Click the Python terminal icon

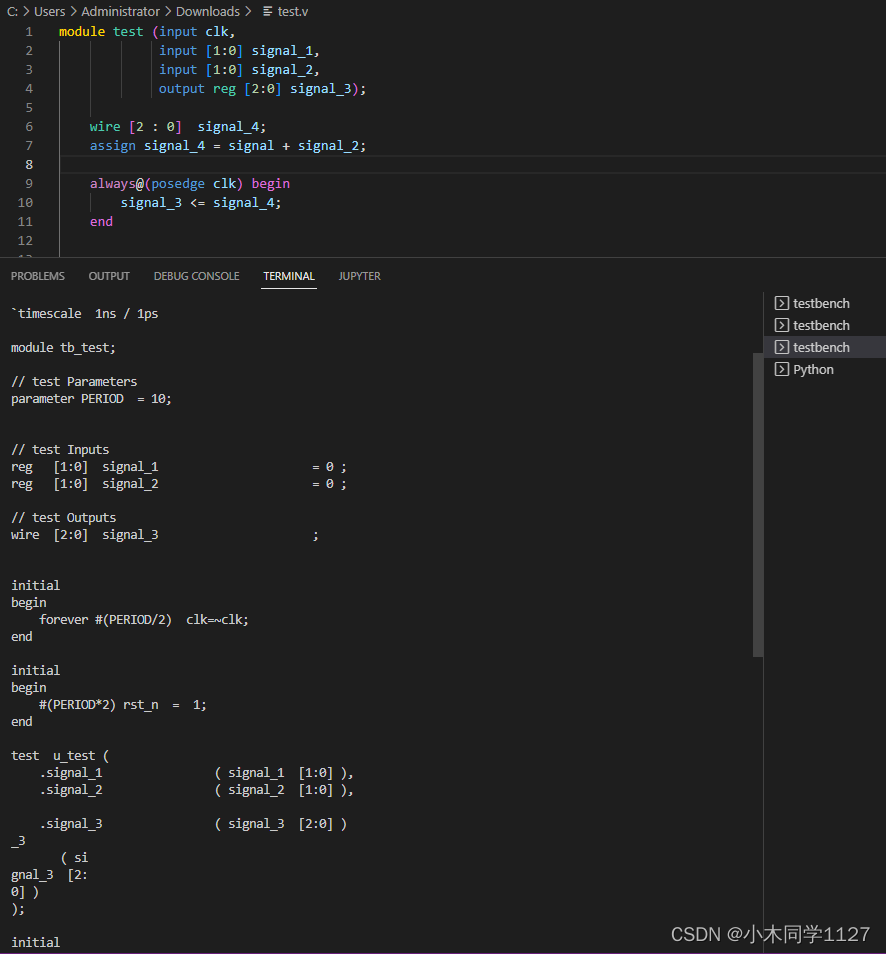click(x=781, y=369)
